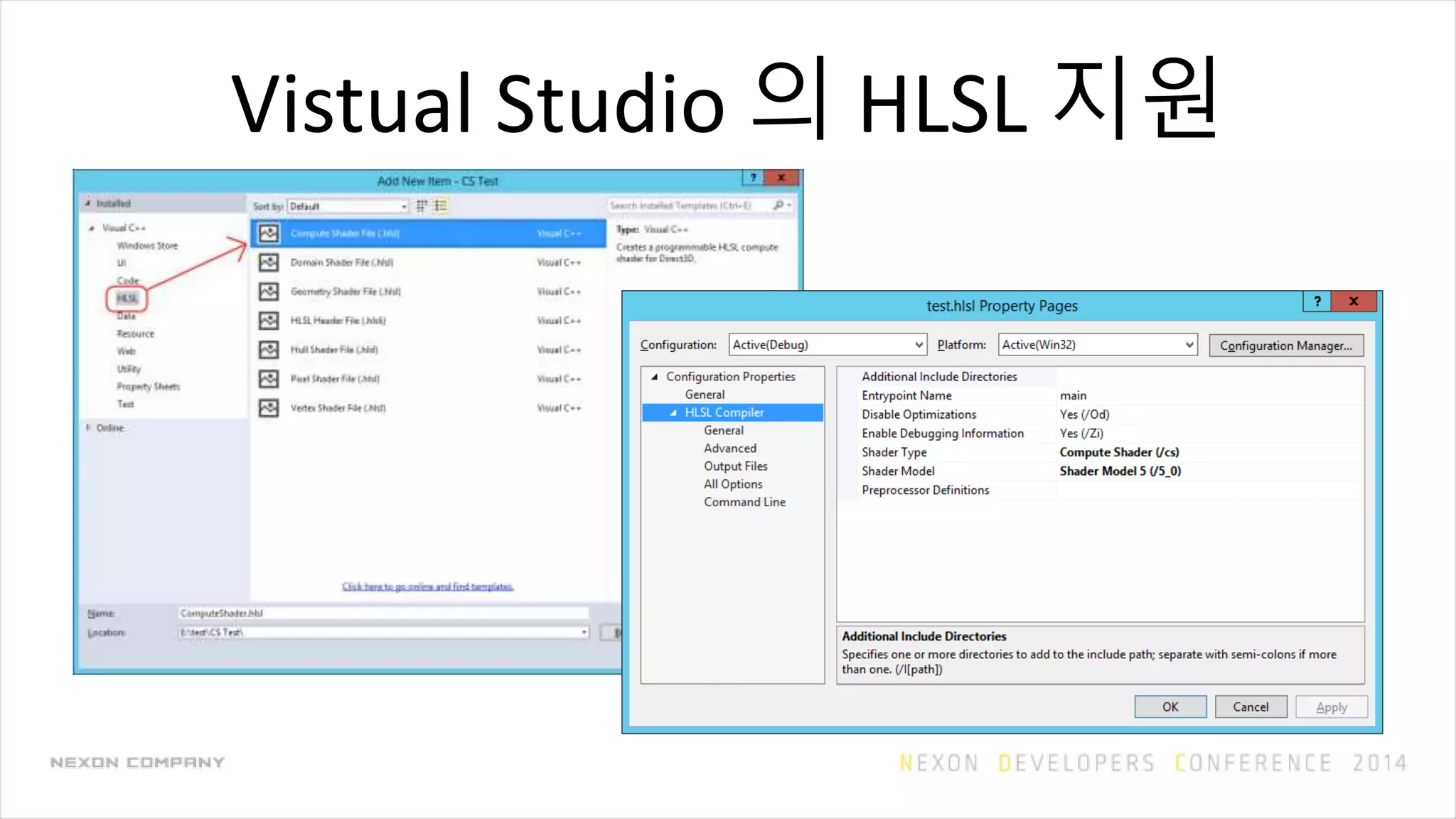
Task: Click the Cancel button
Action: [1251, 707]
